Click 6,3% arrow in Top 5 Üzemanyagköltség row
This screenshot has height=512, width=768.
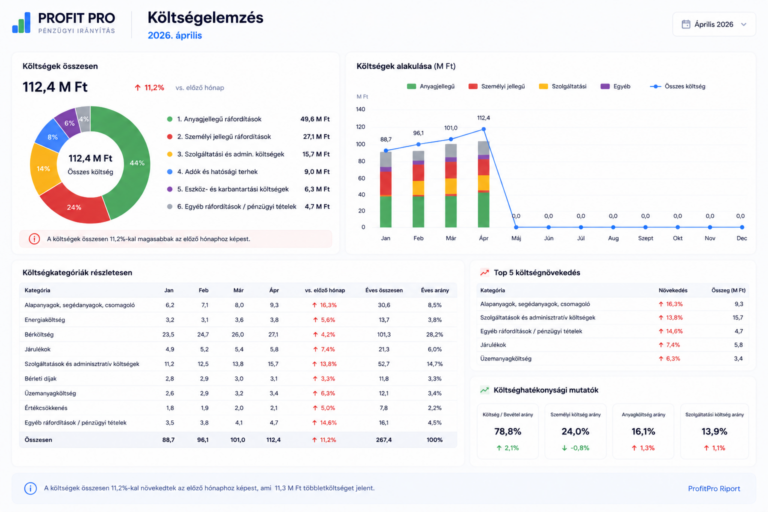(x=661, y=359)
